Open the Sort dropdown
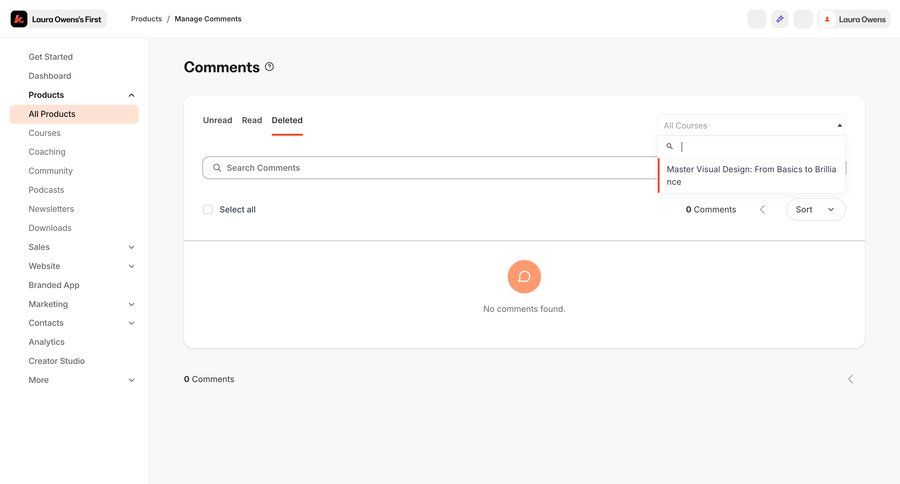The width and height of the screenshot is (900, 484). point(815,210)
